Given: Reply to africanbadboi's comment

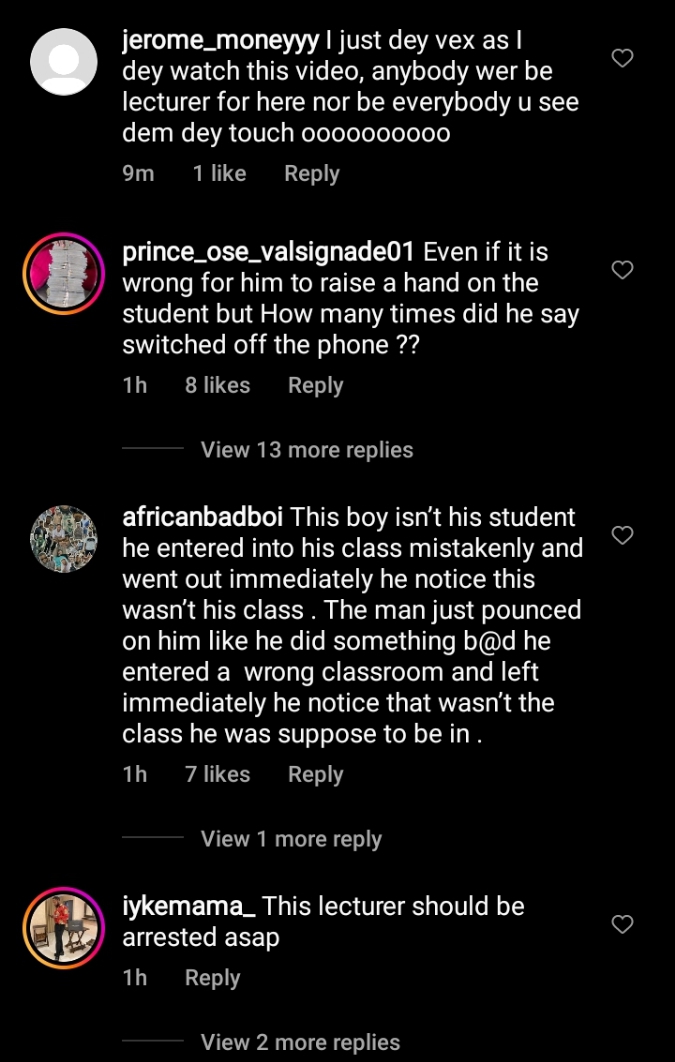Looking at the screenshot, I should click(x=315, y=775).
